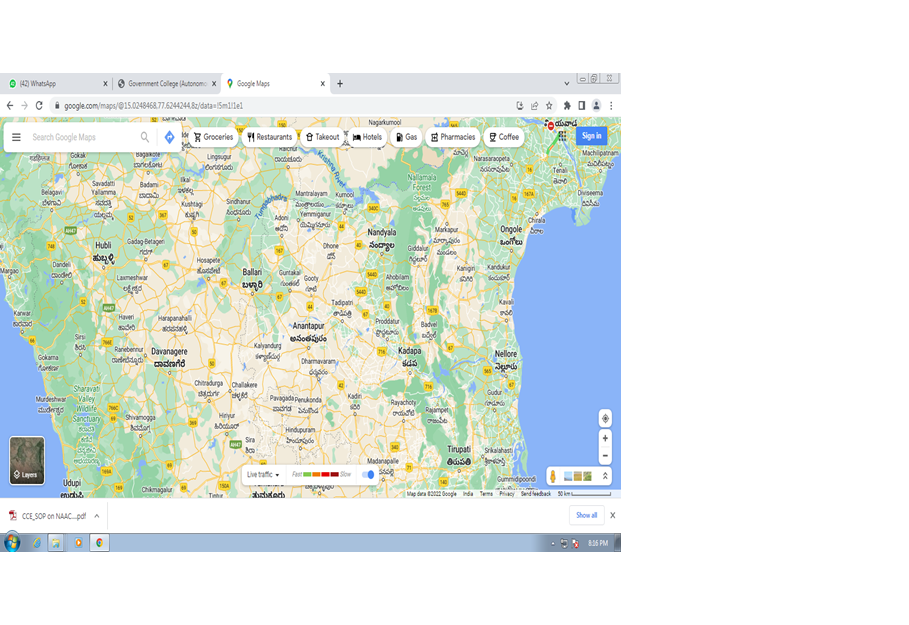Screen dimensions: 909x625
Task: Bookmark this page with the star icon
Action: 550,106
